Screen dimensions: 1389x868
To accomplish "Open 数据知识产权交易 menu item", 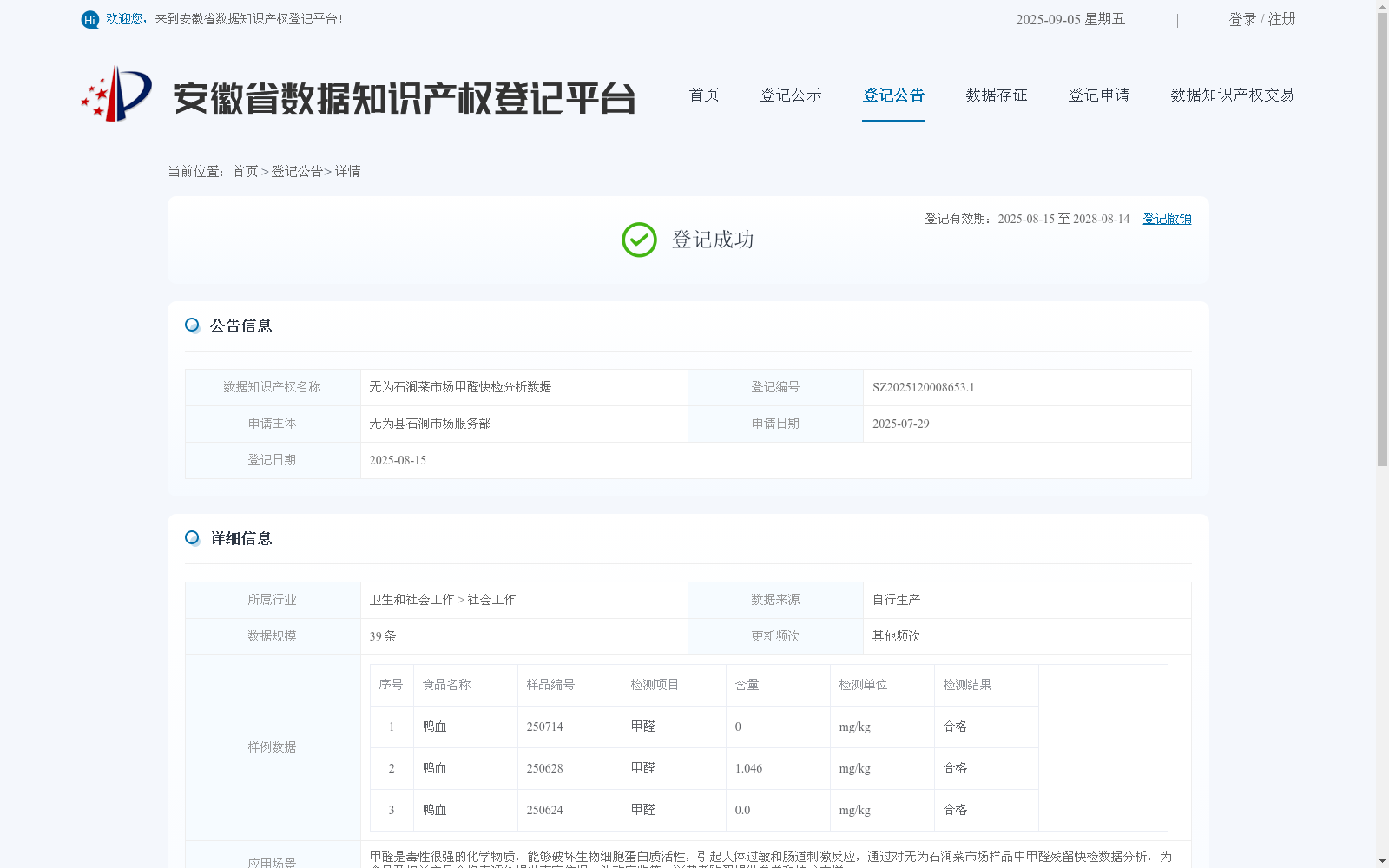I will coord(1233,95).
